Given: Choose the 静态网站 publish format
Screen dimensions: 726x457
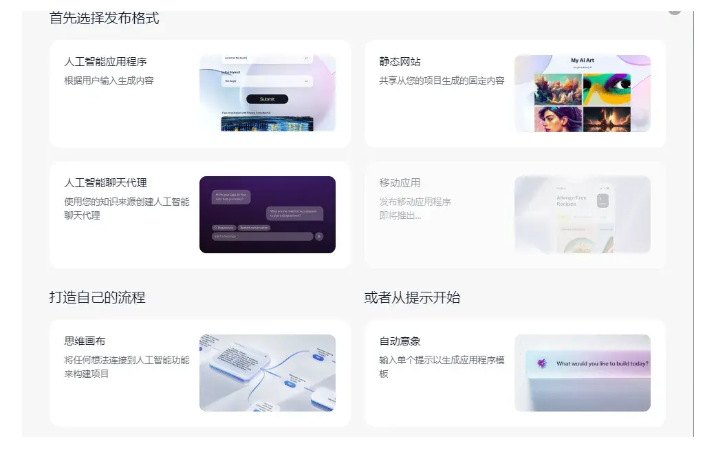Looking at the screenshot, I should coord(400,62).
